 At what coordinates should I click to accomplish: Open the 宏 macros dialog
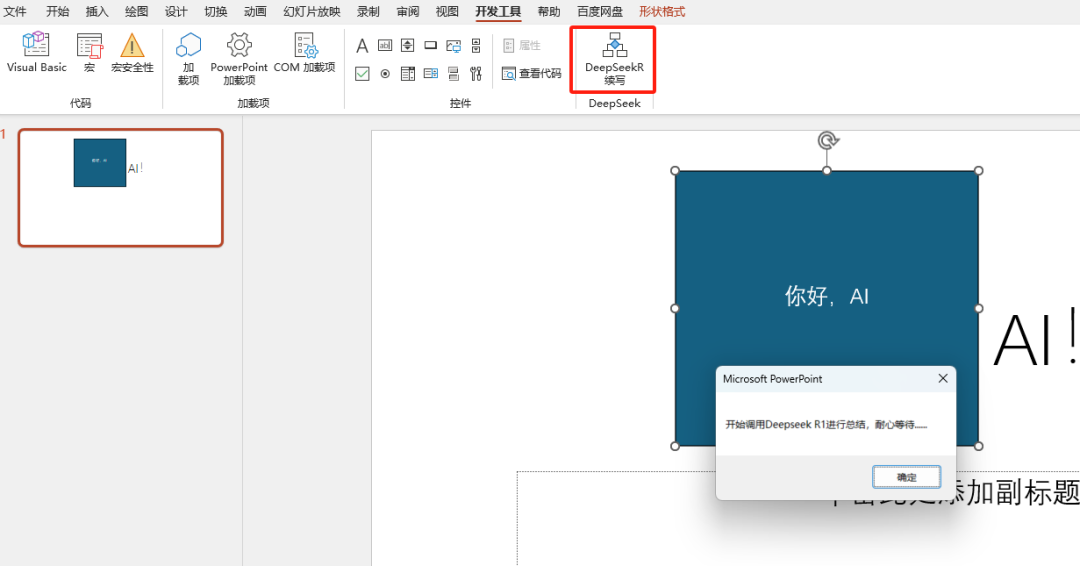point(90,53)
